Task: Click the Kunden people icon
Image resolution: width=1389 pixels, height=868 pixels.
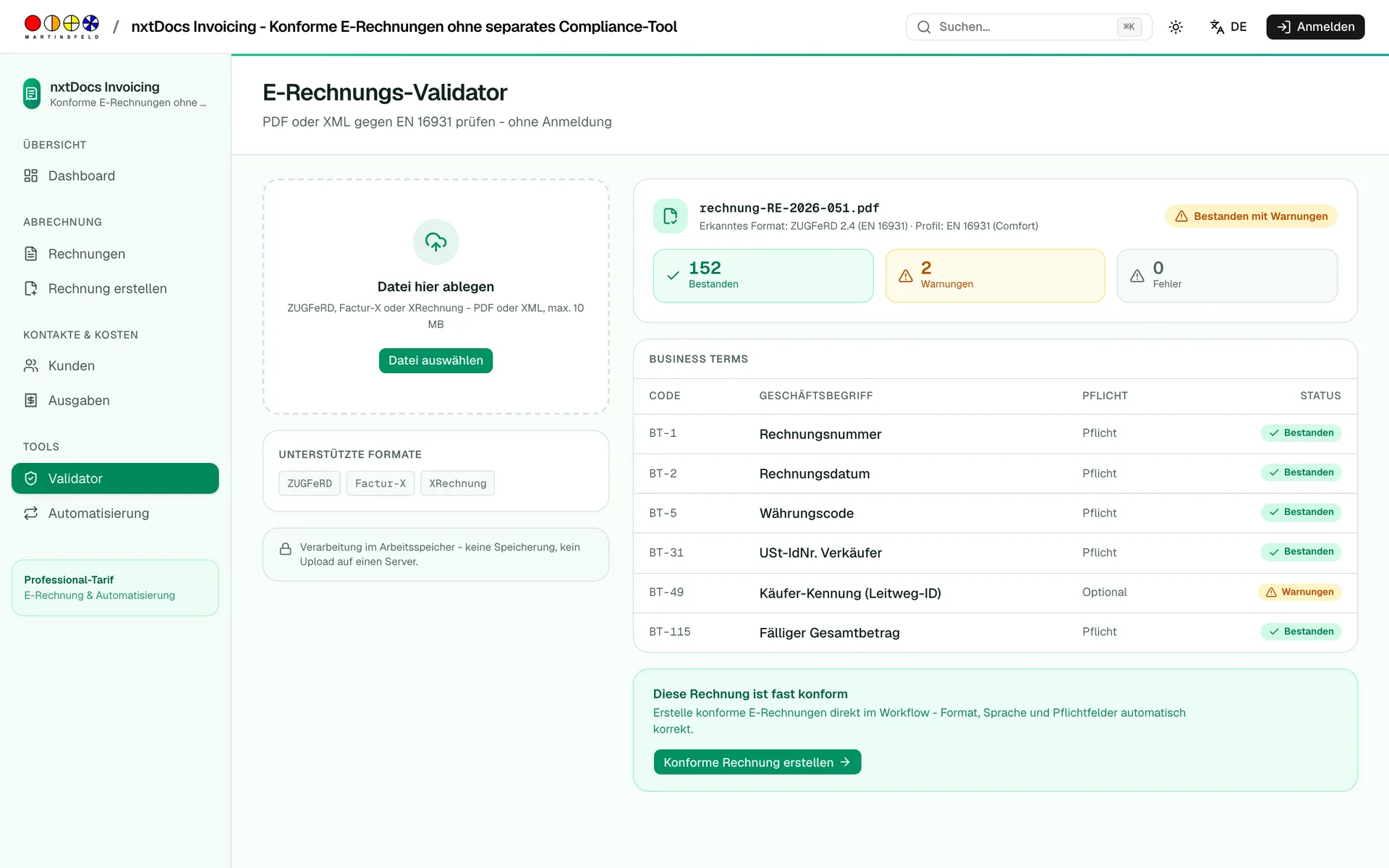Action: (30, 366)
